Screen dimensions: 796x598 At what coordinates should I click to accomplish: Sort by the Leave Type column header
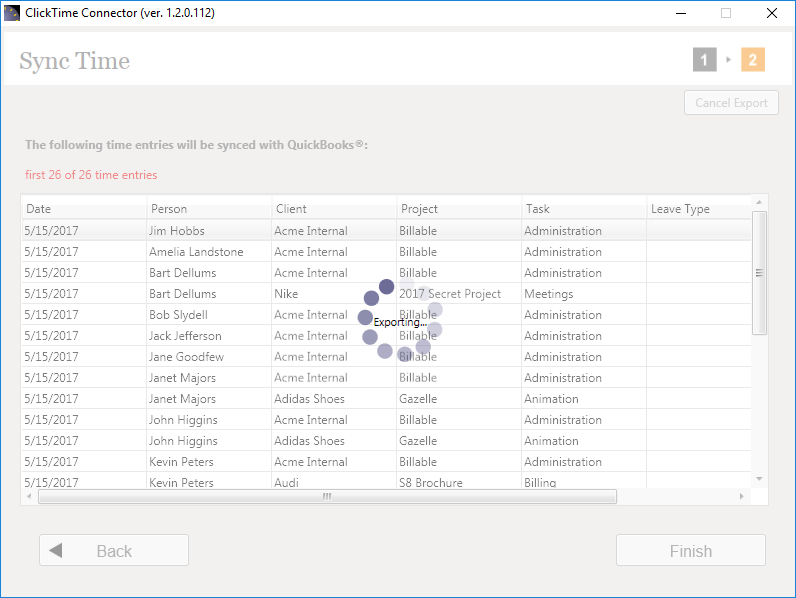pos(699,209)
